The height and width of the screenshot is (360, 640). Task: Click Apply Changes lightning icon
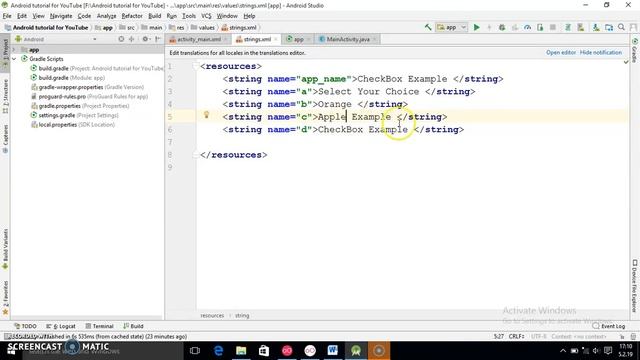pos(489,27)
